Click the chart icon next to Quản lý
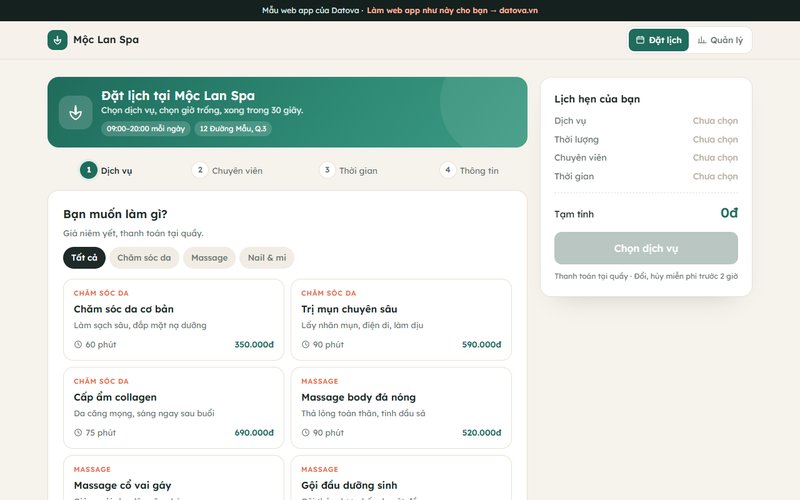The height and width of the screenshot is (500, 800). 702,40
